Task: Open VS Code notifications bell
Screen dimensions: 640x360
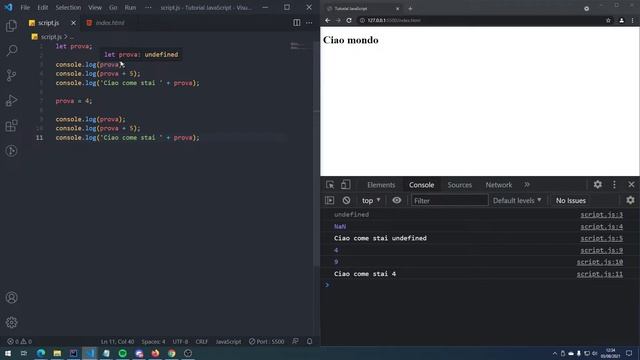Action: point(309,341)
